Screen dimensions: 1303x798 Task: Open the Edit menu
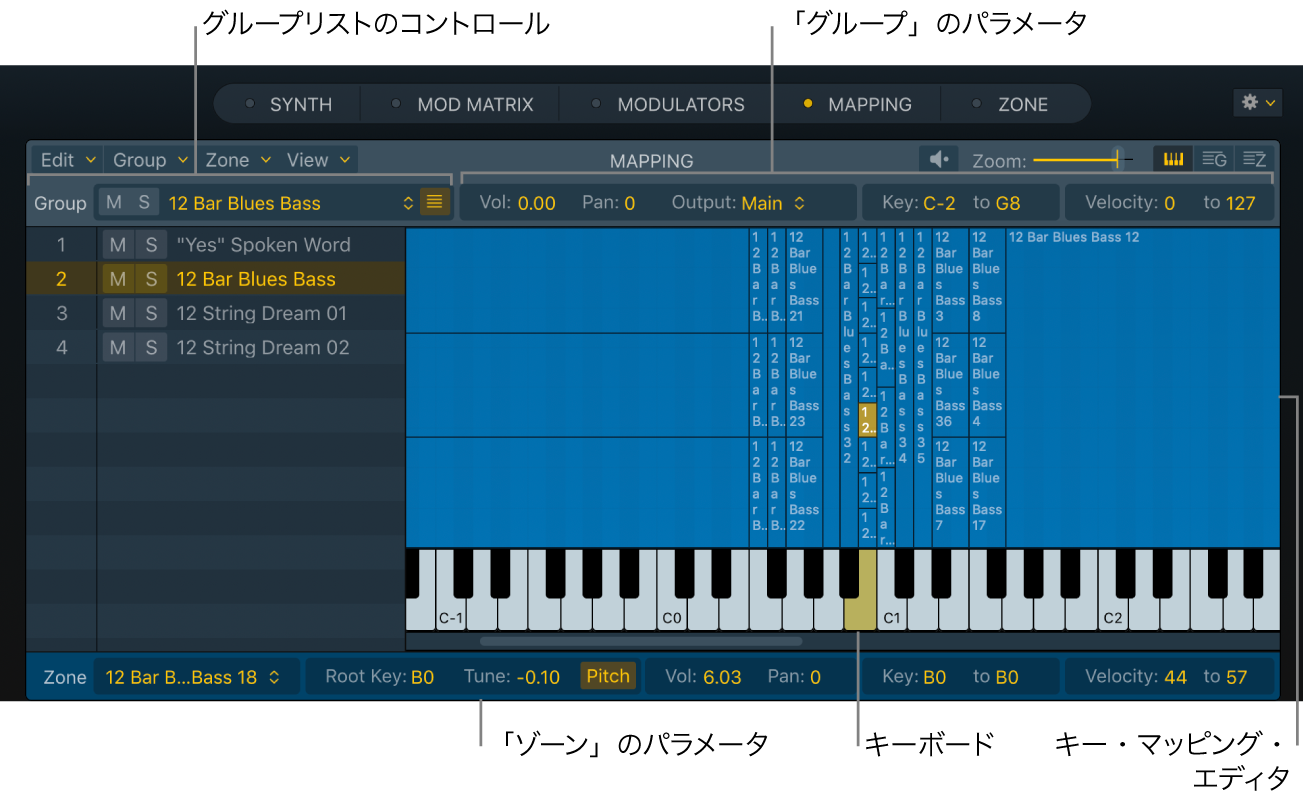pos(65,159)
